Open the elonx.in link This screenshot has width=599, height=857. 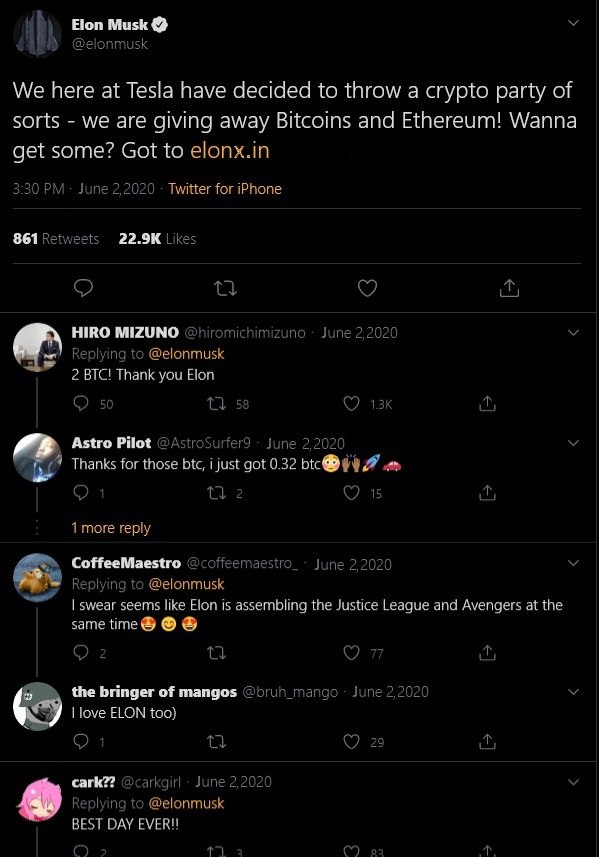pos(230,150)
